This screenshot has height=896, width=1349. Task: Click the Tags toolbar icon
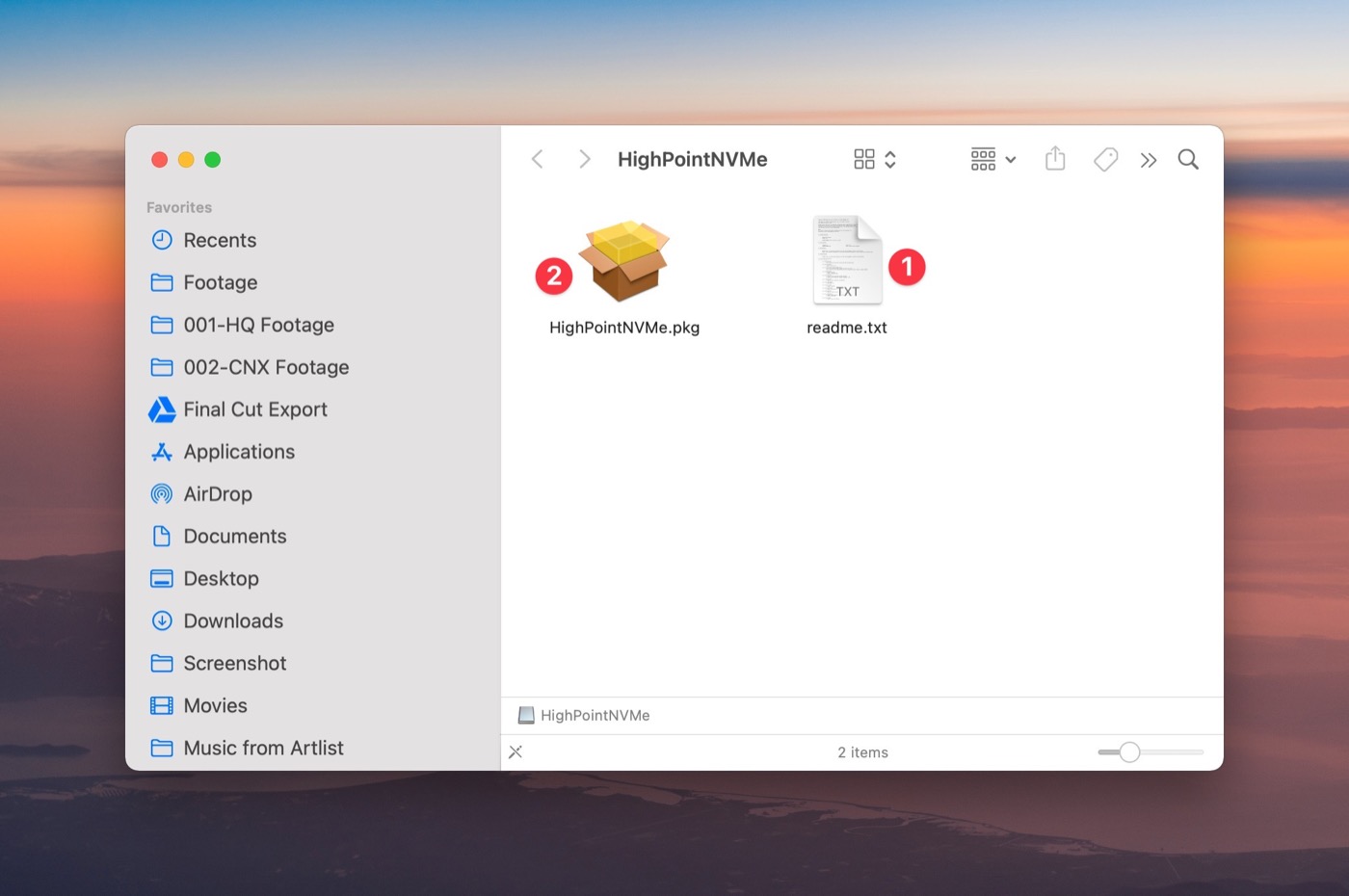[x=1105, y=159]
